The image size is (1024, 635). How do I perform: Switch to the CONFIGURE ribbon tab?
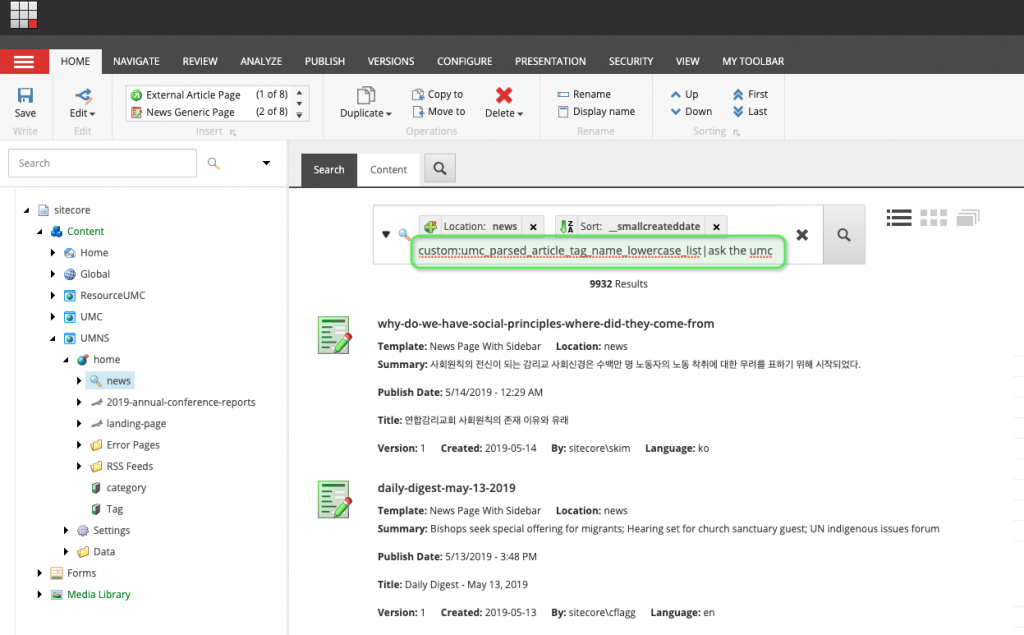(x=464, y=61)
